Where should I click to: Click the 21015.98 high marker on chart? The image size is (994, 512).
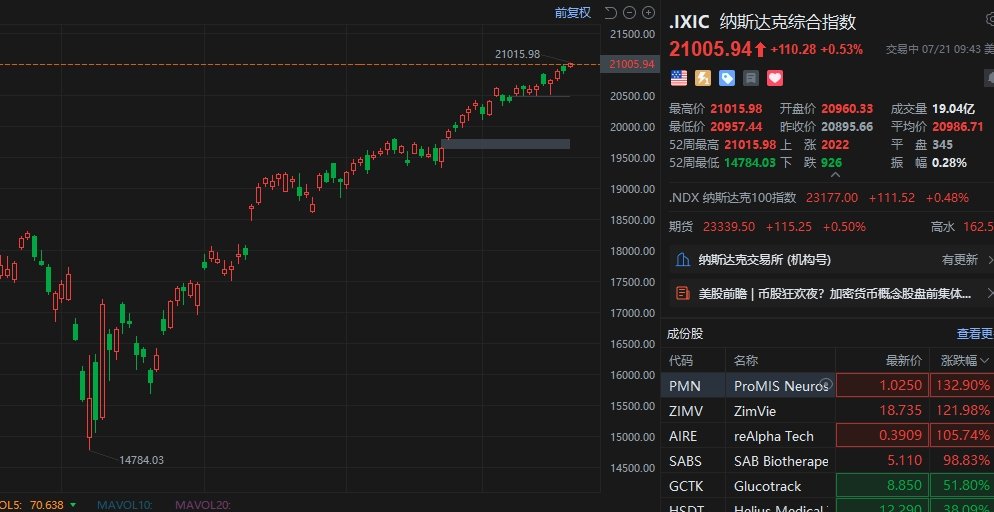click(x=517, y=54)
